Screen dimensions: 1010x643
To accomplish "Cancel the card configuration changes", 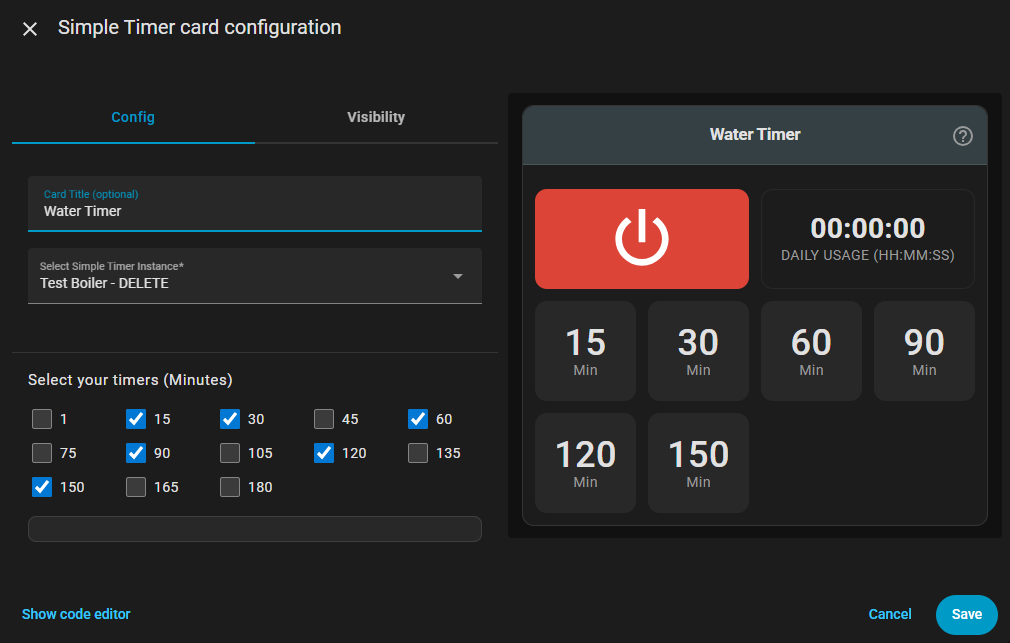I will 890,614.
